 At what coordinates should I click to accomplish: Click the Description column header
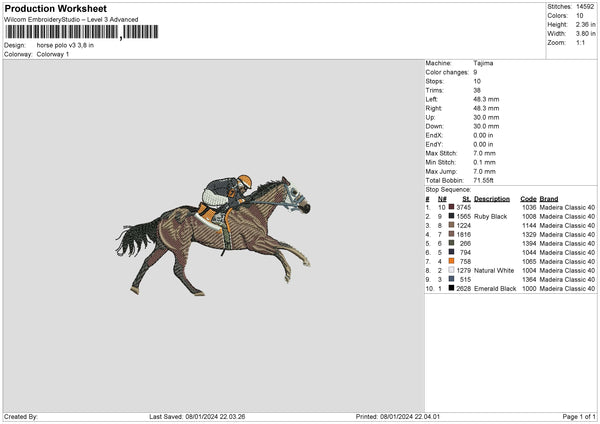pyautogui.click(x=492, y=198)
